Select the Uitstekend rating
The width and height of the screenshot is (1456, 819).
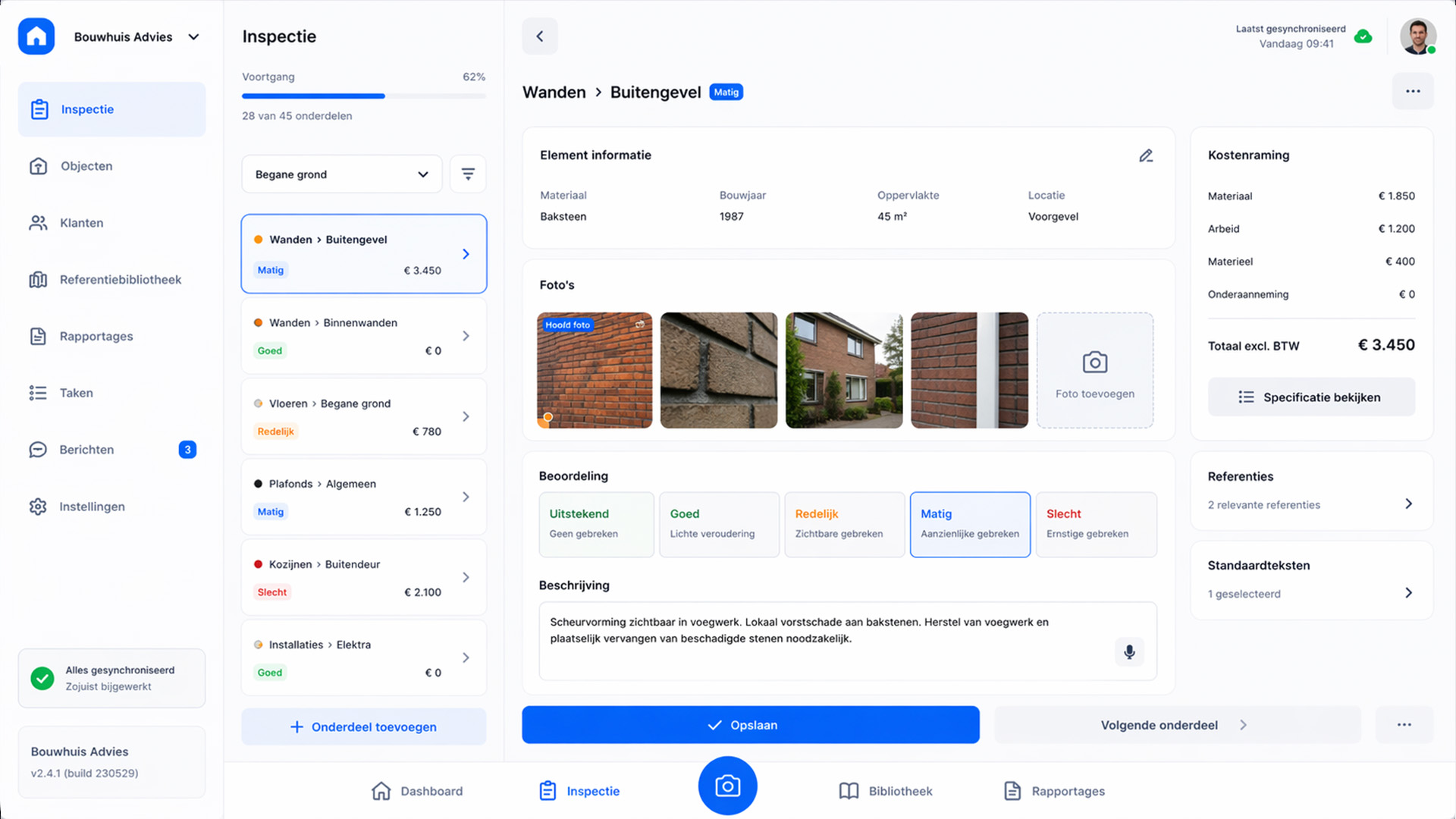coord(596,525)
